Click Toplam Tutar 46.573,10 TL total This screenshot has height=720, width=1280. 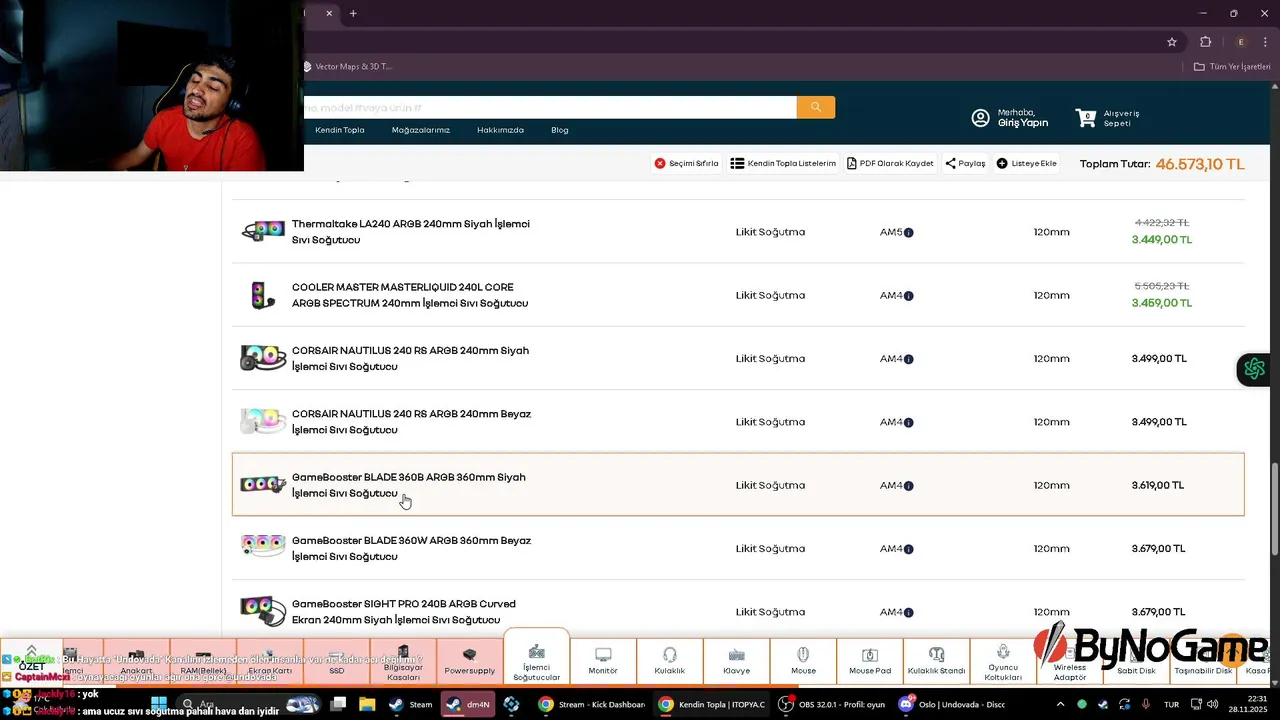(1162, 164)
